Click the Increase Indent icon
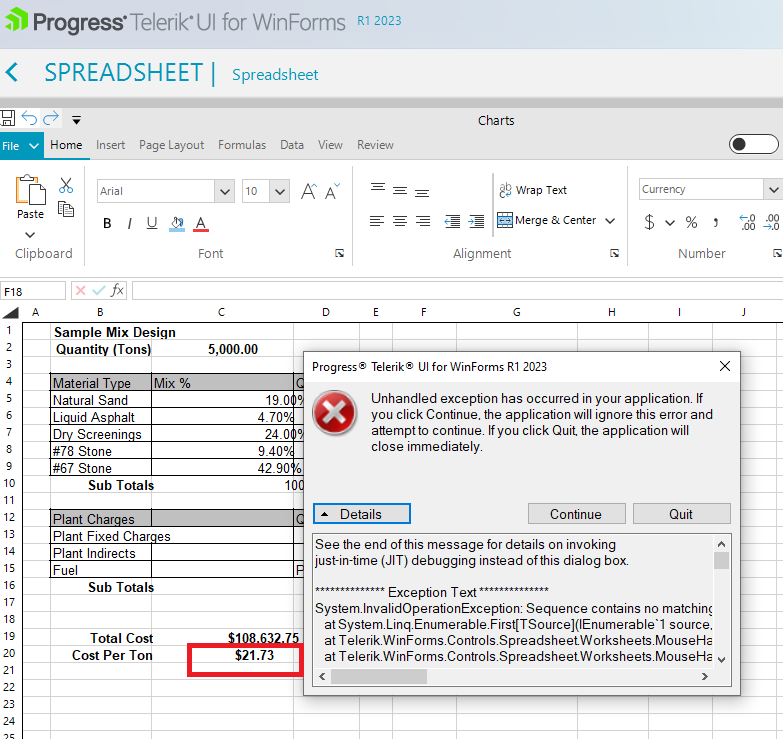The image size is (783, 739). pos(476,221)
